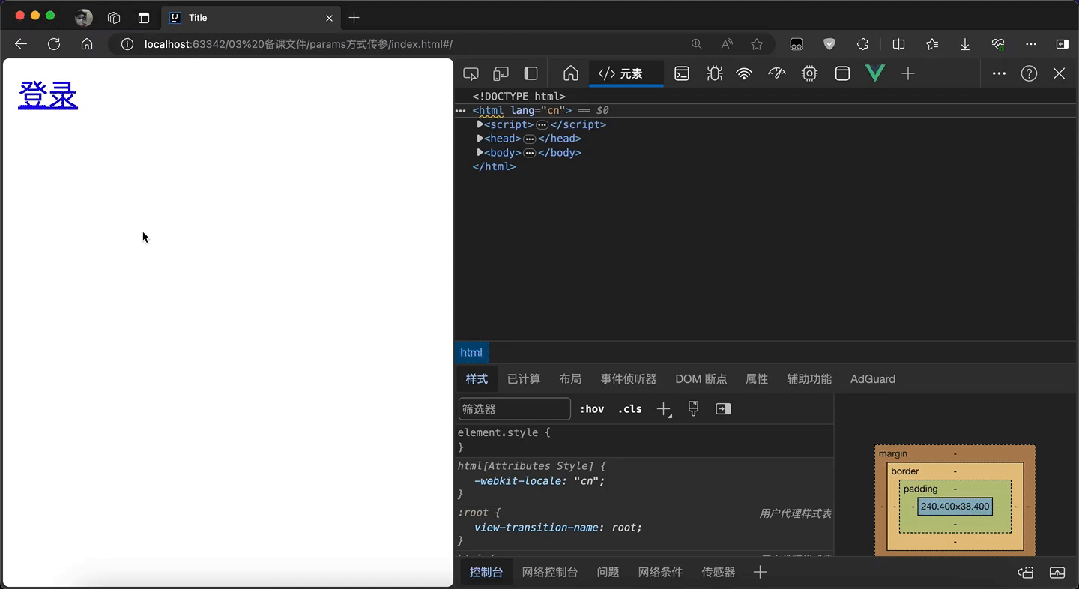This screenshot has height=589, width=1079.
Task: Add page to favorites with star icon
Action: tap(757, 44)
